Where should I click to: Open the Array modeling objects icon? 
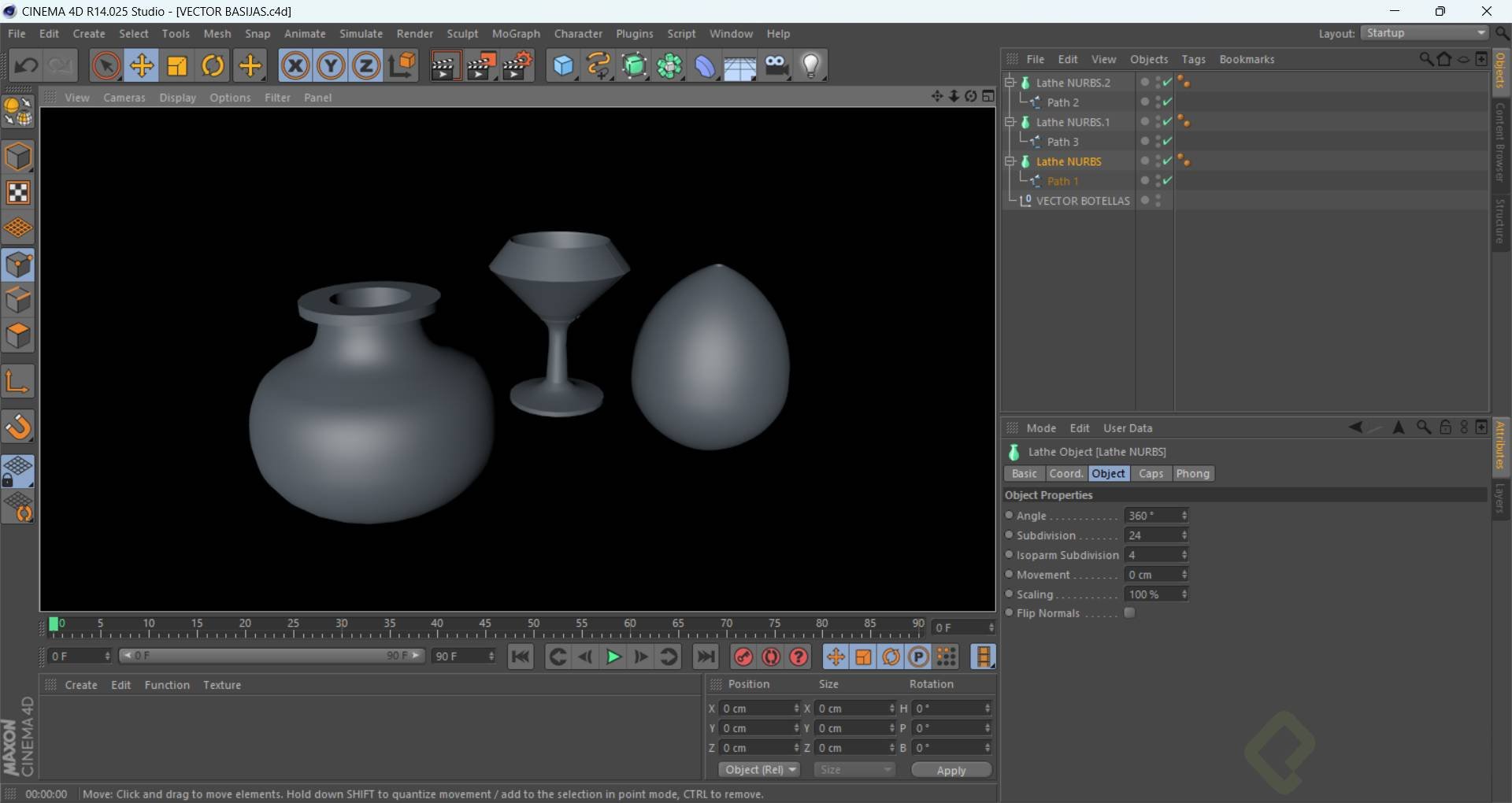pos(670,66)
